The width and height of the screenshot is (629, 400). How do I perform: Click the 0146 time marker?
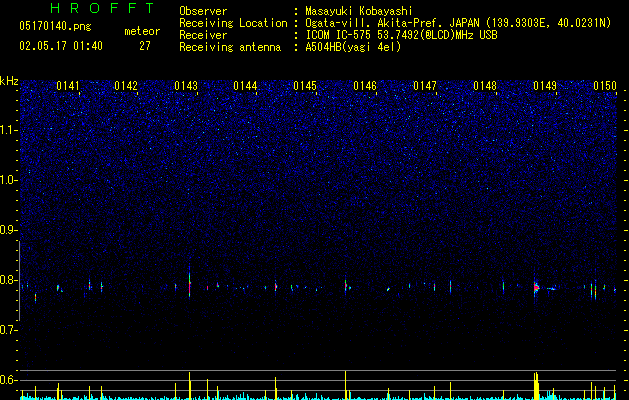(365, 86)
